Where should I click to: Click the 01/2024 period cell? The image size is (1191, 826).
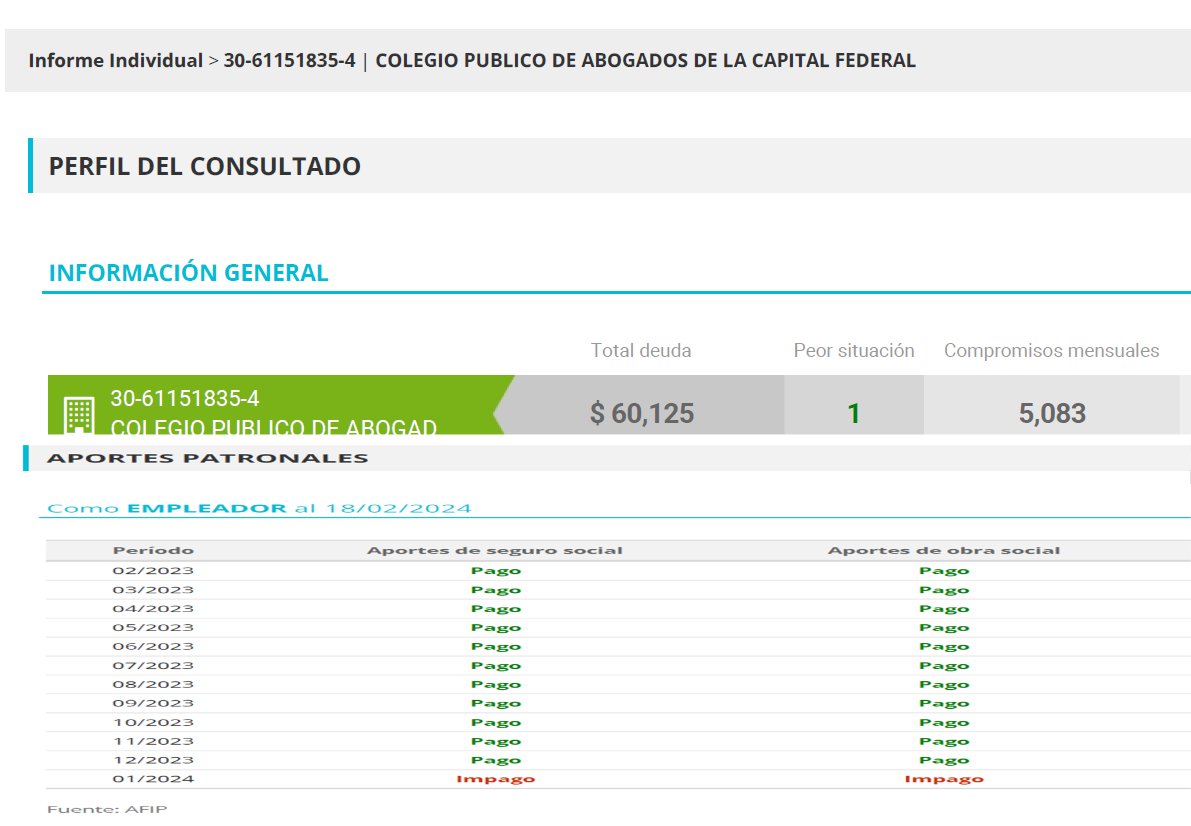click(153, 779)
